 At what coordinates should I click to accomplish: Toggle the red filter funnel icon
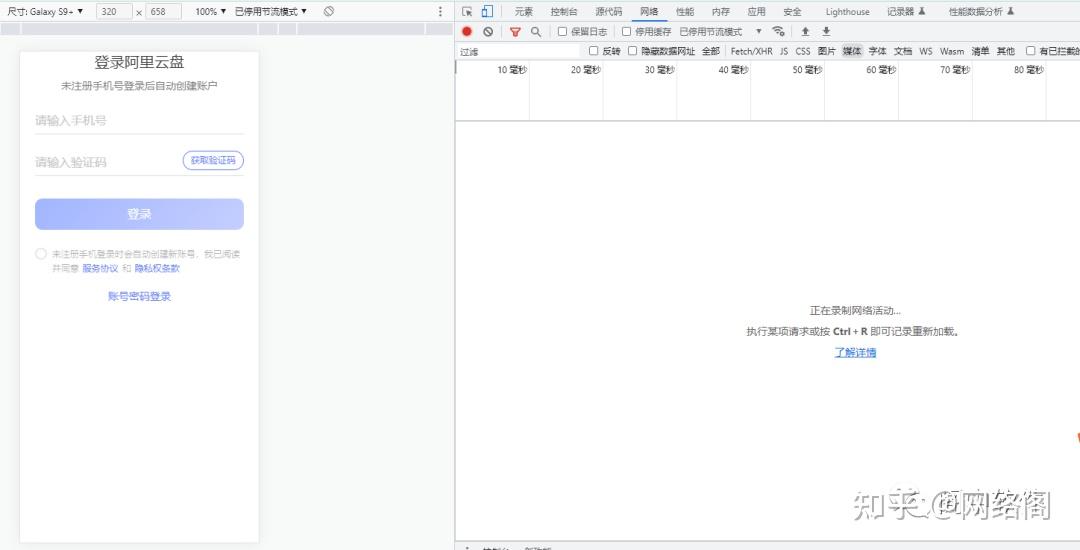point(515,32)
